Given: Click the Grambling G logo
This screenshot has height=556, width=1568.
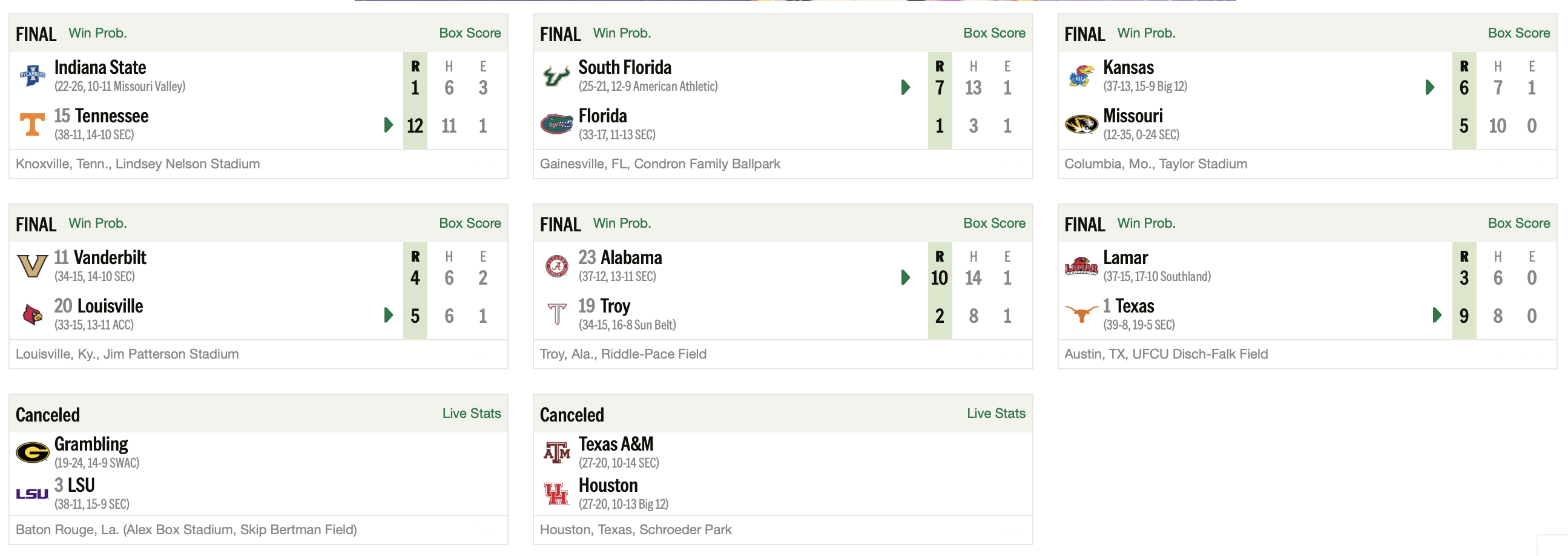Looking at the screenshot, I should tap(32, 452).
